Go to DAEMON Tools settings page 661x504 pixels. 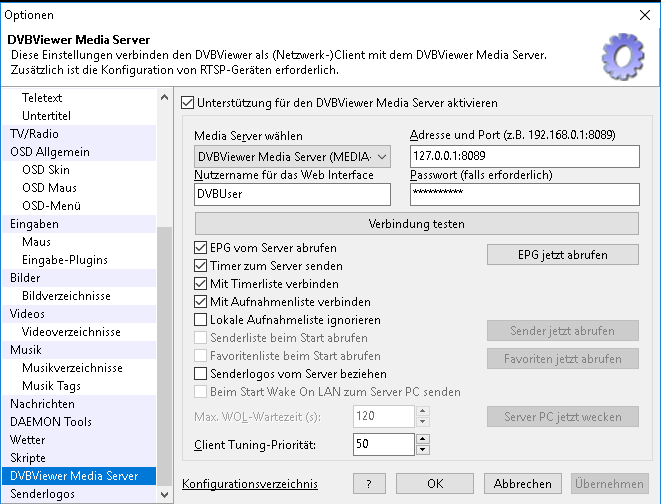(x=50, y=422)
